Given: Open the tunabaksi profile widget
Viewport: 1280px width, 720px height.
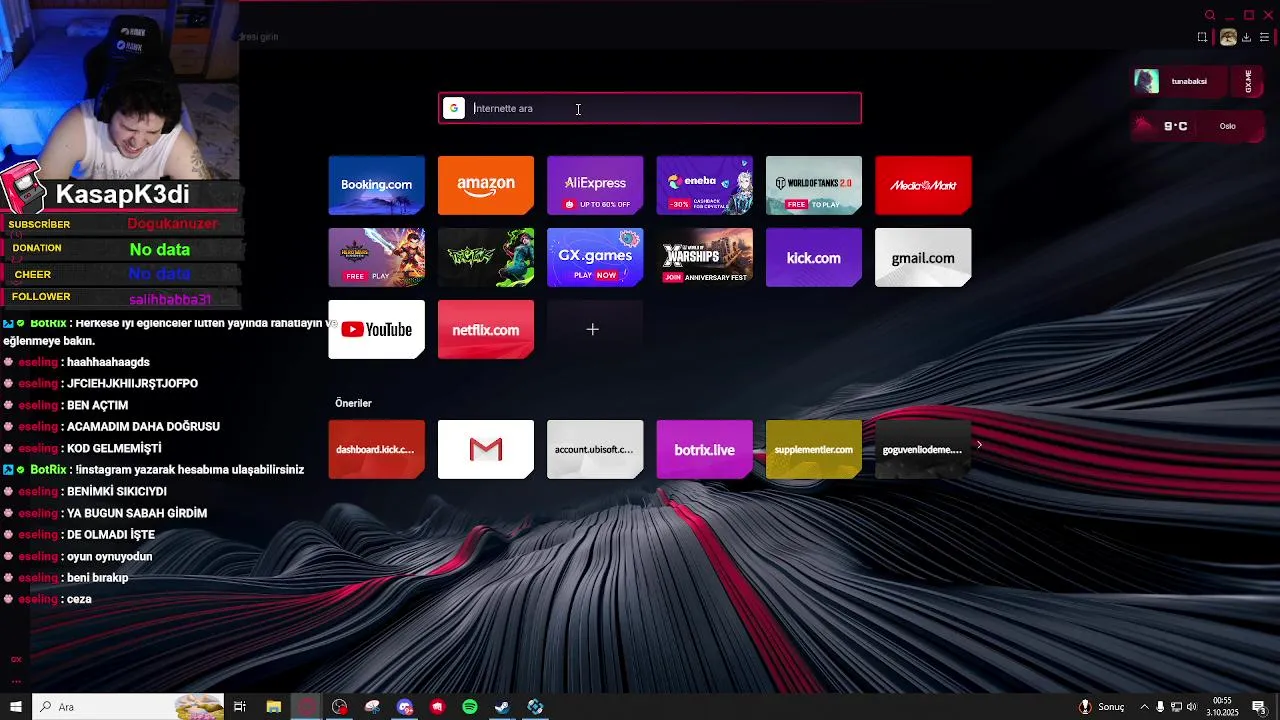Looking at the screenshot, I should [x=1181, y=81].
